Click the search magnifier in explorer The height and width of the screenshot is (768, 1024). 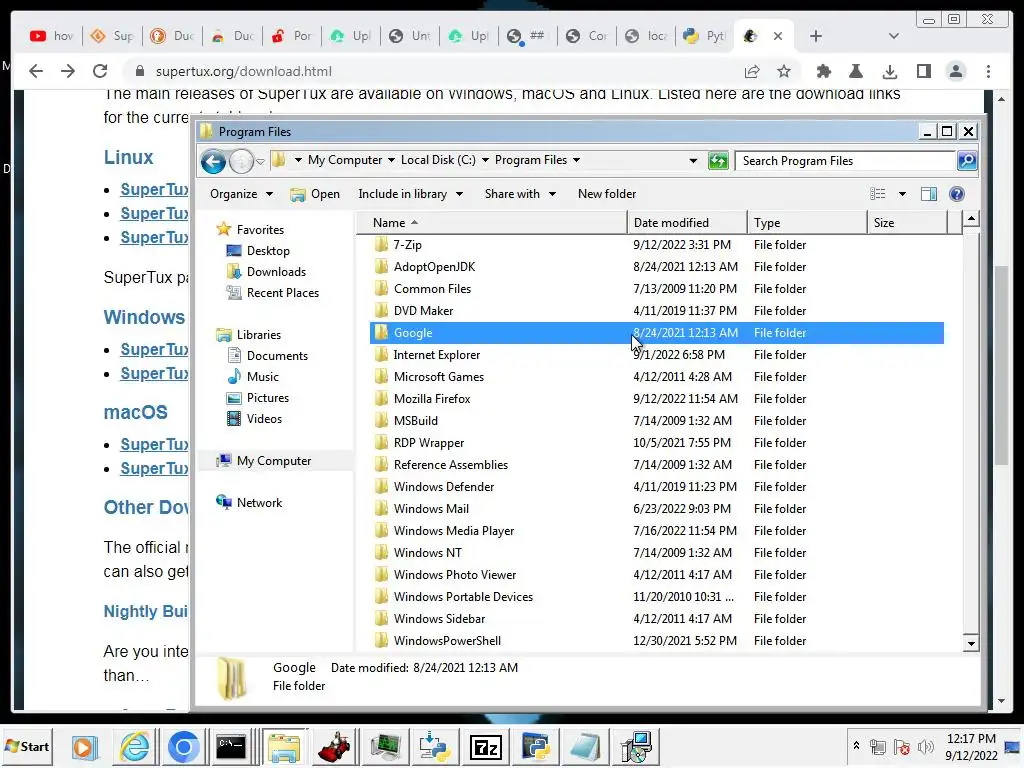pos(967,161)
